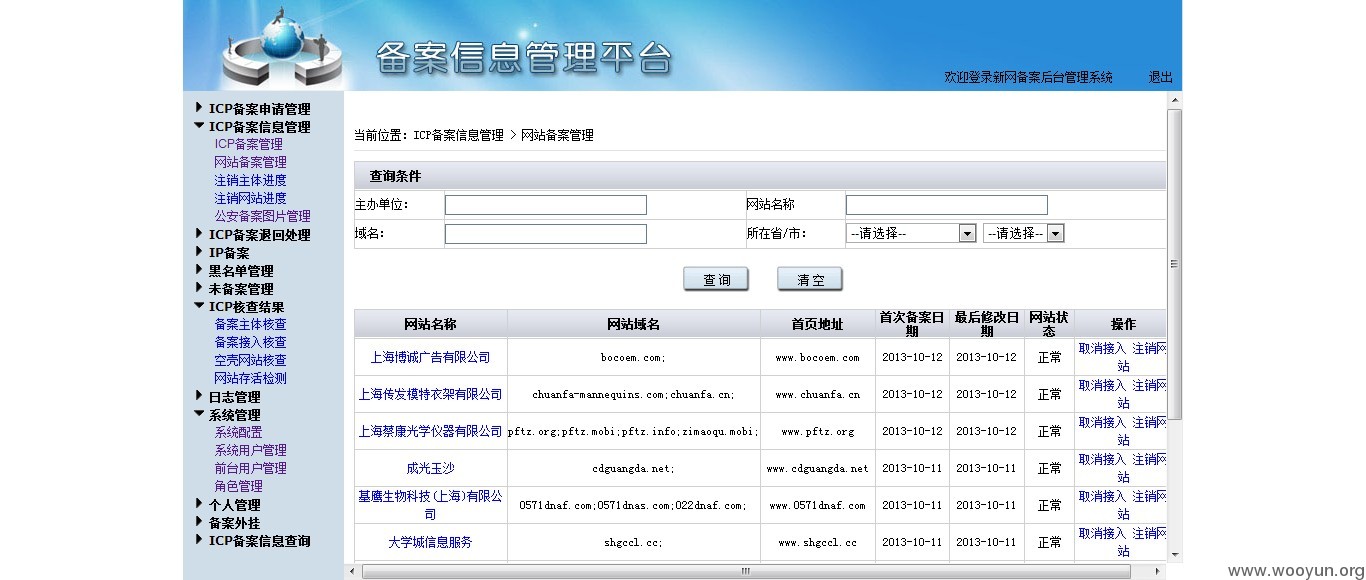Click the 清空 clear button
The image size is (1366, 580).
pos(810,279)
